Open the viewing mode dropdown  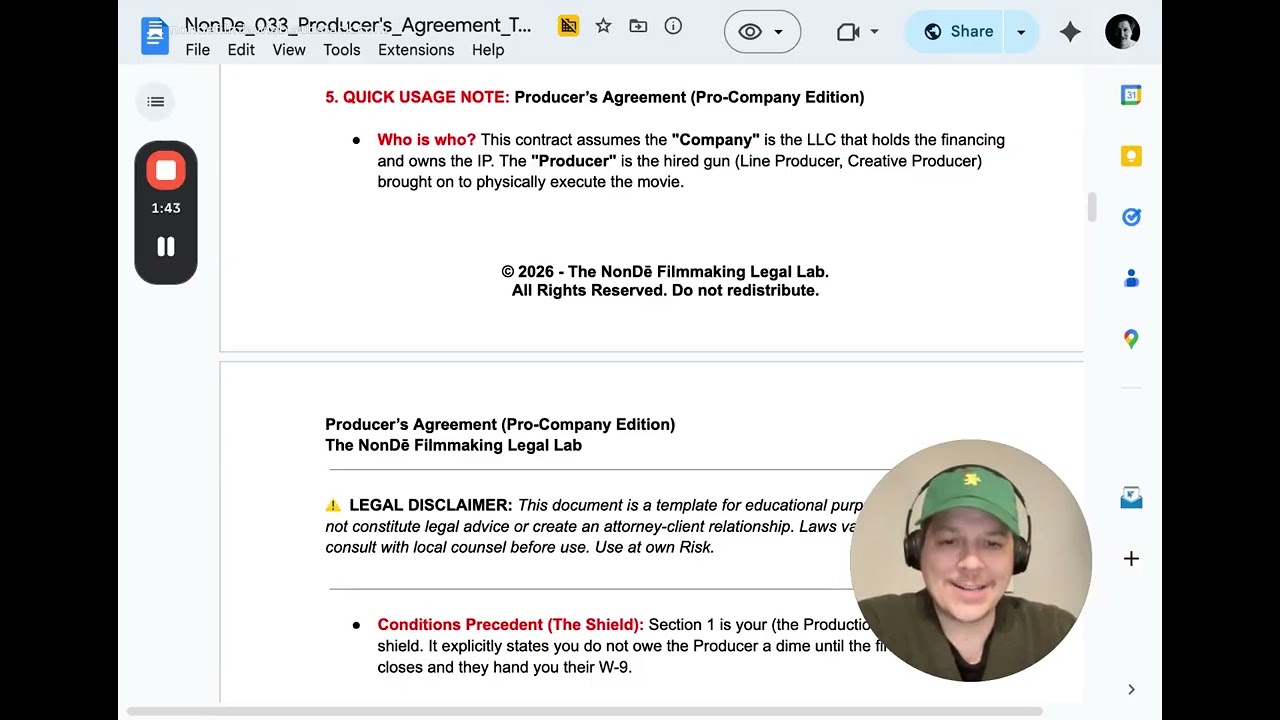tap(762, 32)
